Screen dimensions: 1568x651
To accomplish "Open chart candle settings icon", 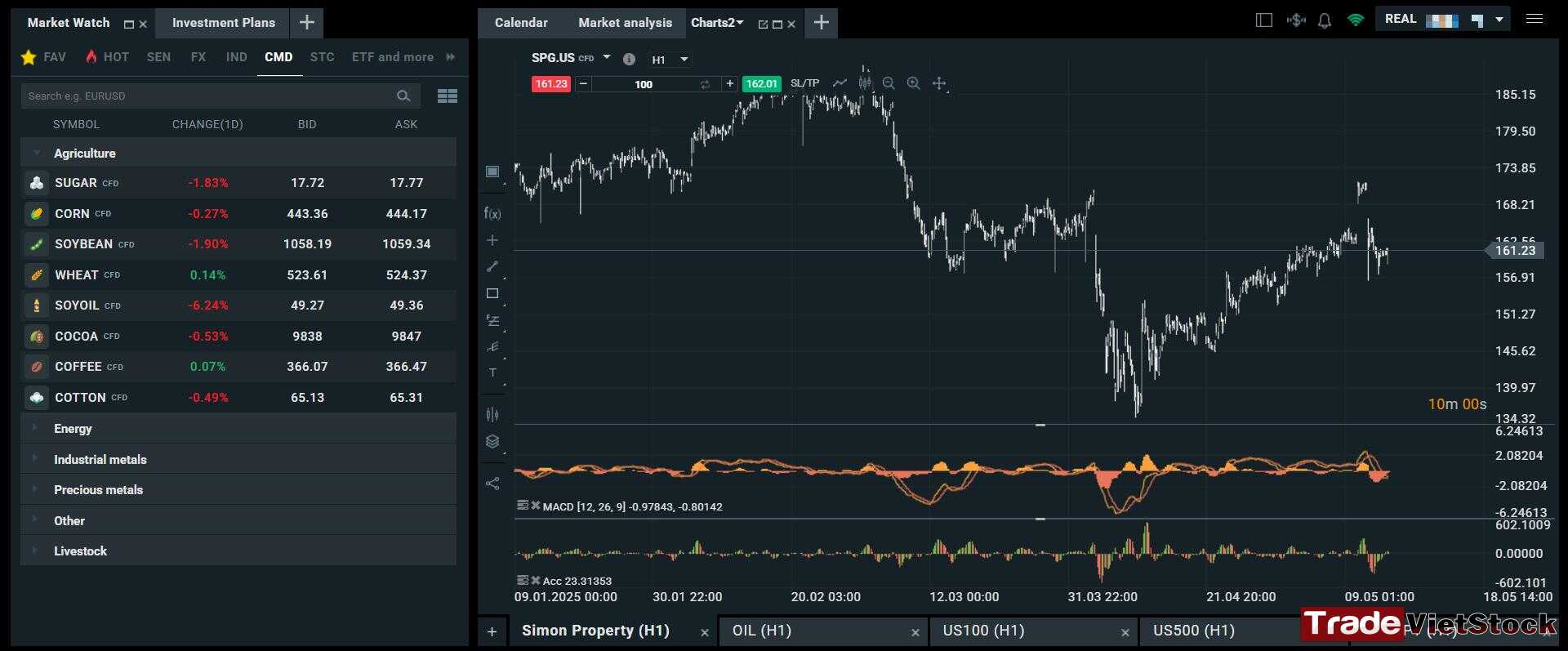I will coord(492,414).
